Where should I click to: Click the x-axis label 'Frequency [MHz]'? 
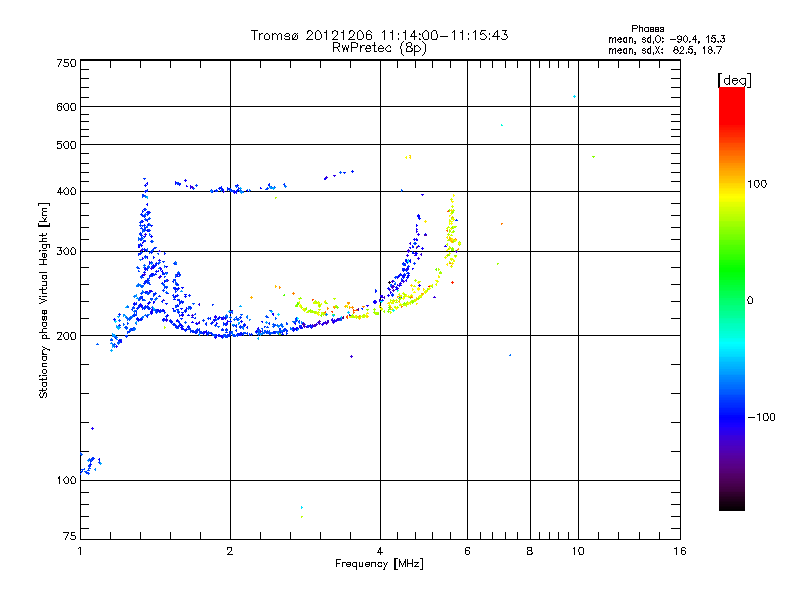(379, 564)
